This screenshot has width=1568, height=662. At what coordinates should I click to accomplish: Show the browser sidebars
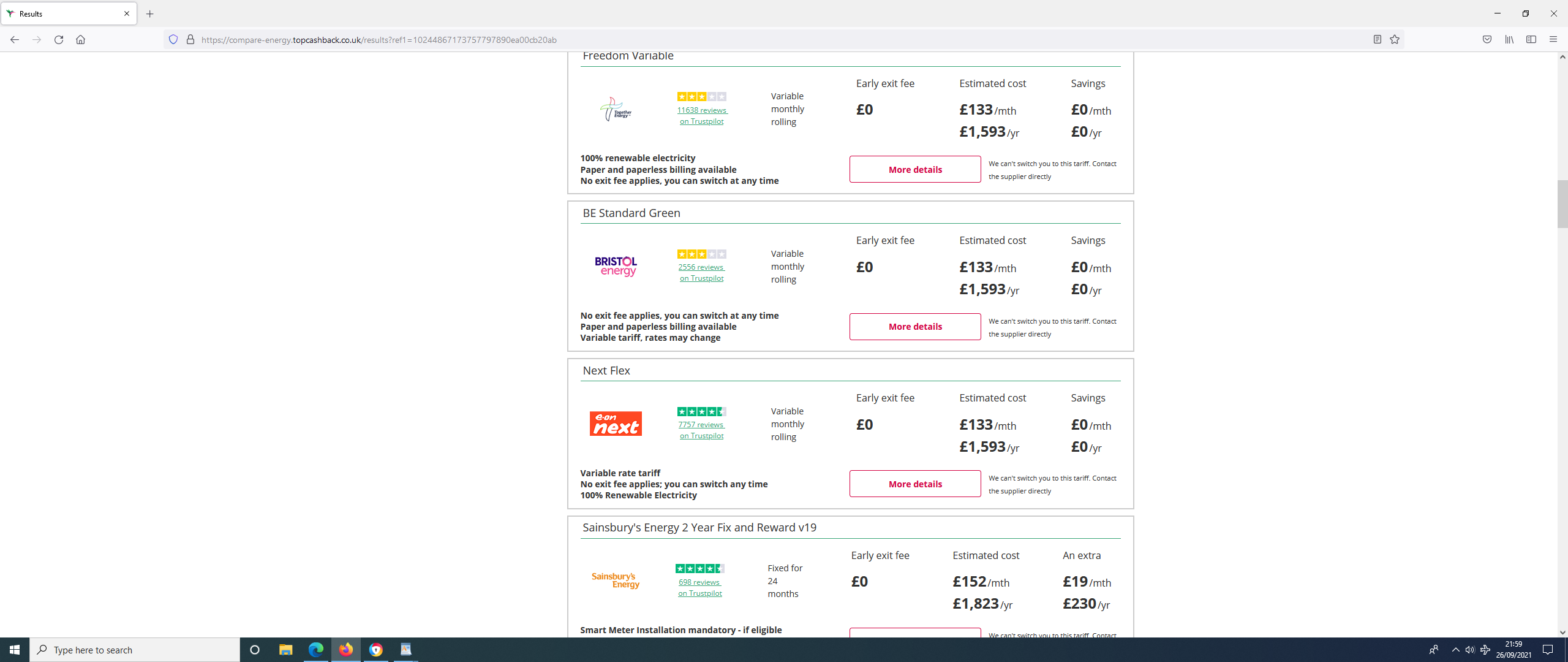1531,39
